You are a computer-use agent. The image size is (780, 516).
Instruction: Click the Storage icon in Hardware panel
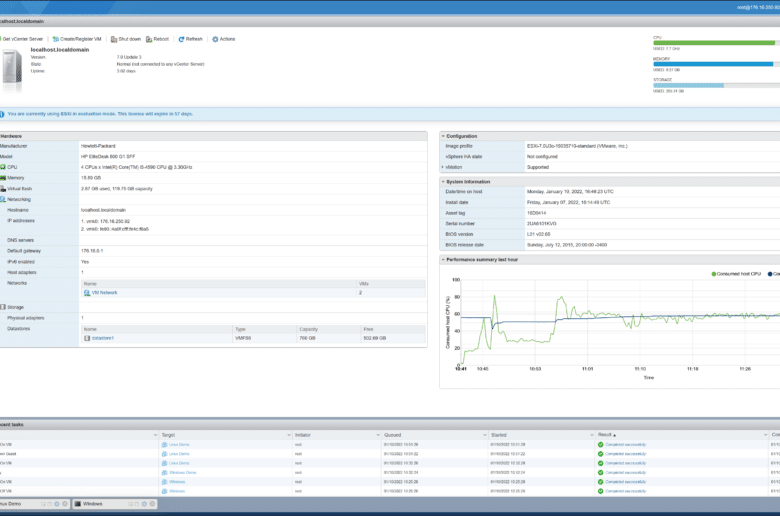pos(3,307)
